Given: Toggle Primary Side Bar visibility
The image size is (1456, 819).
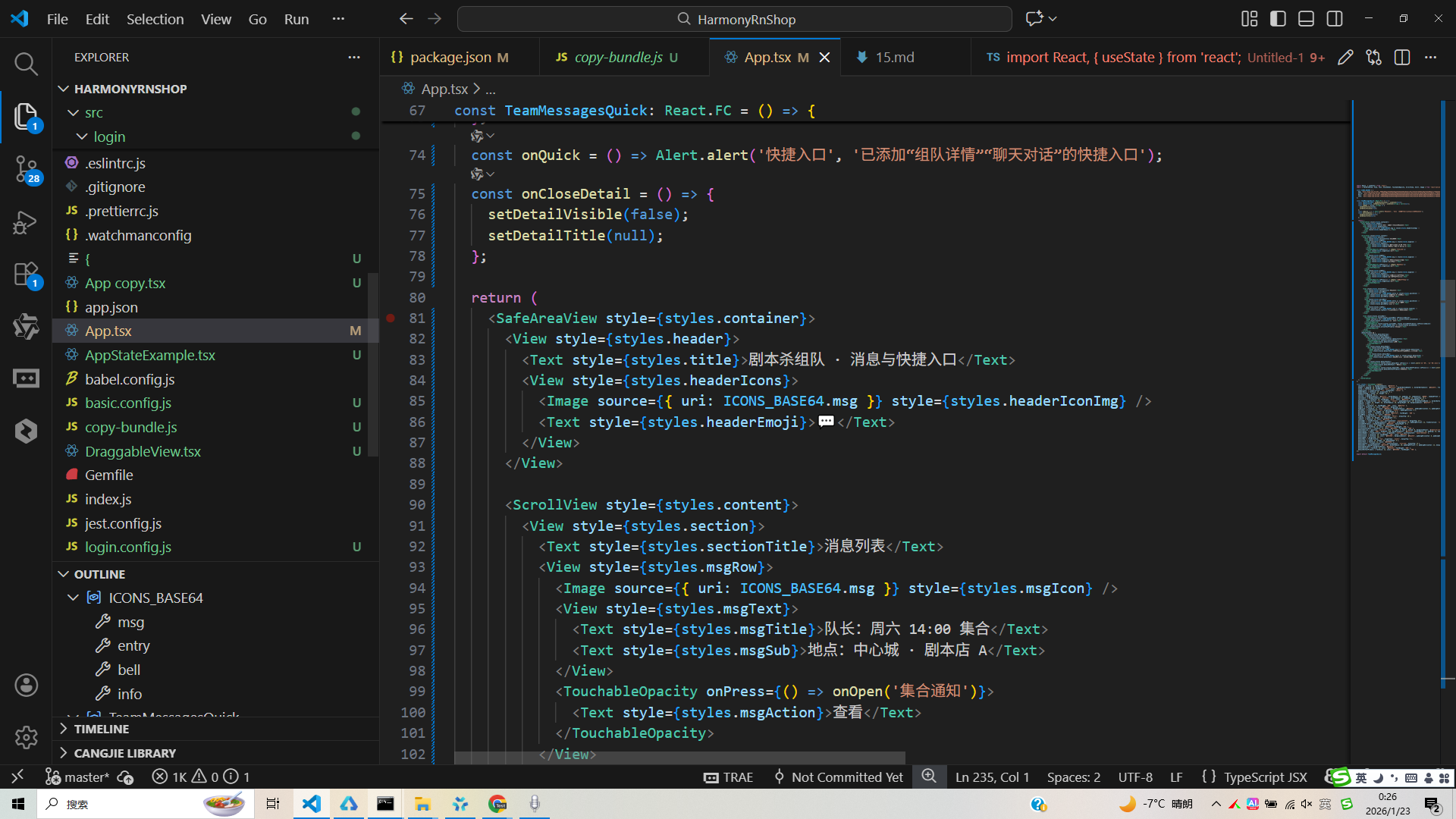Looking at the screenshot, I should (x=1278, y=19).
